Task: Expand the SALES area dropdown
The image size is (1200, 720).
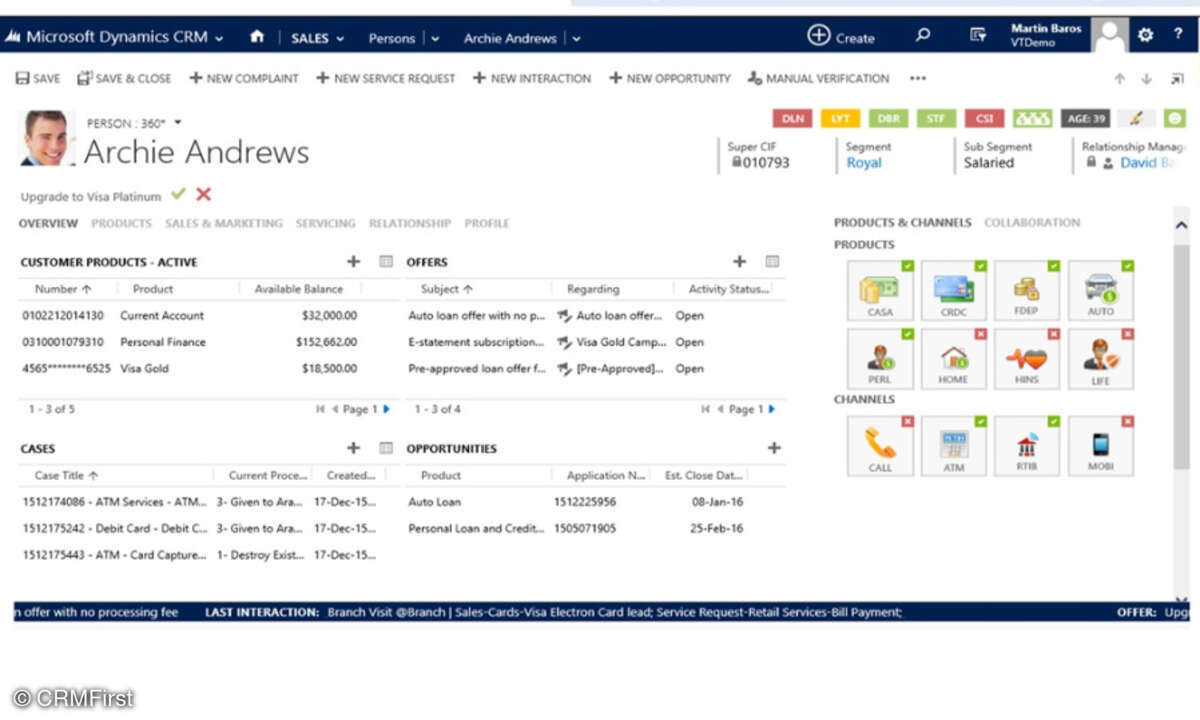Action: click(x=339, y=39)
